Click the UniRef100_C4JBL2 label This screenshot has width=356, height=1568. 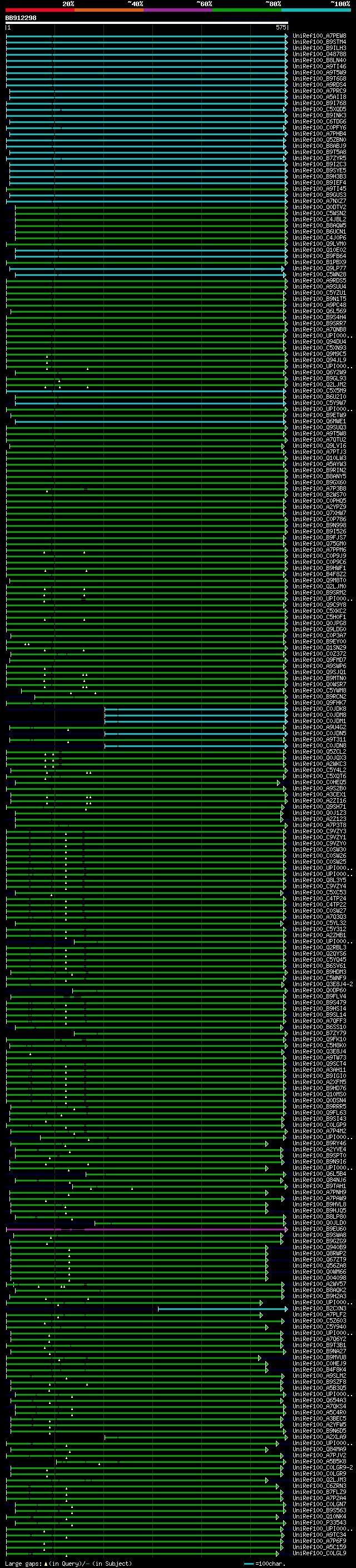click(319, 219)
